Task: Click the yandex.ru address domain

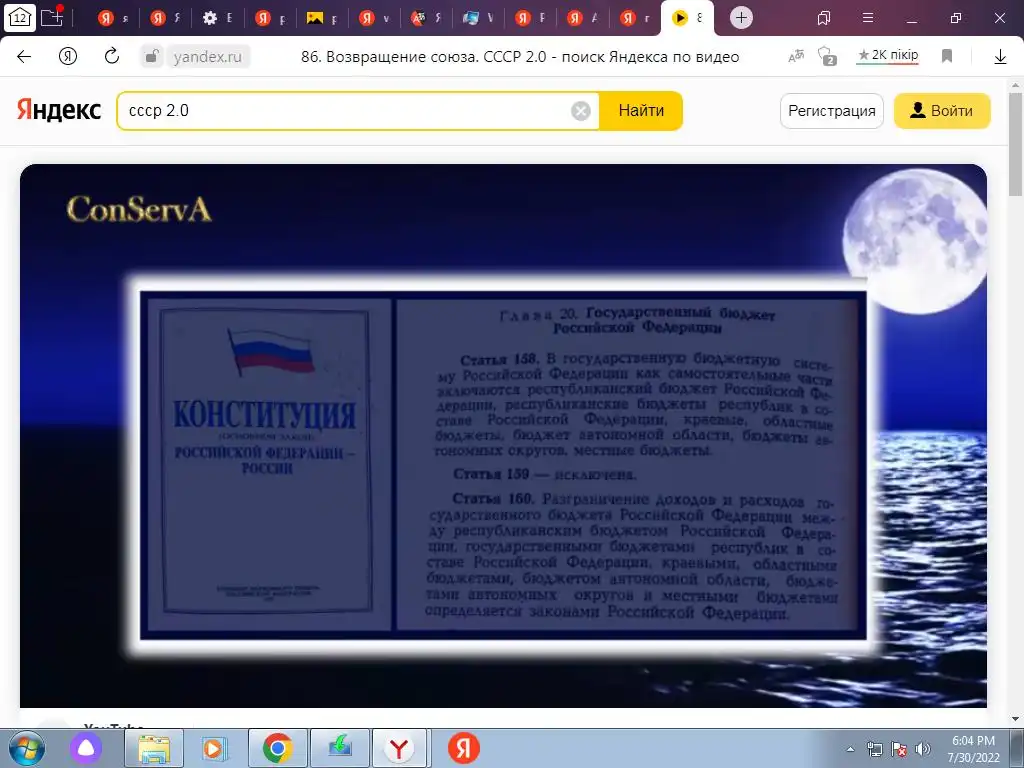Action: tap(208, 57)
